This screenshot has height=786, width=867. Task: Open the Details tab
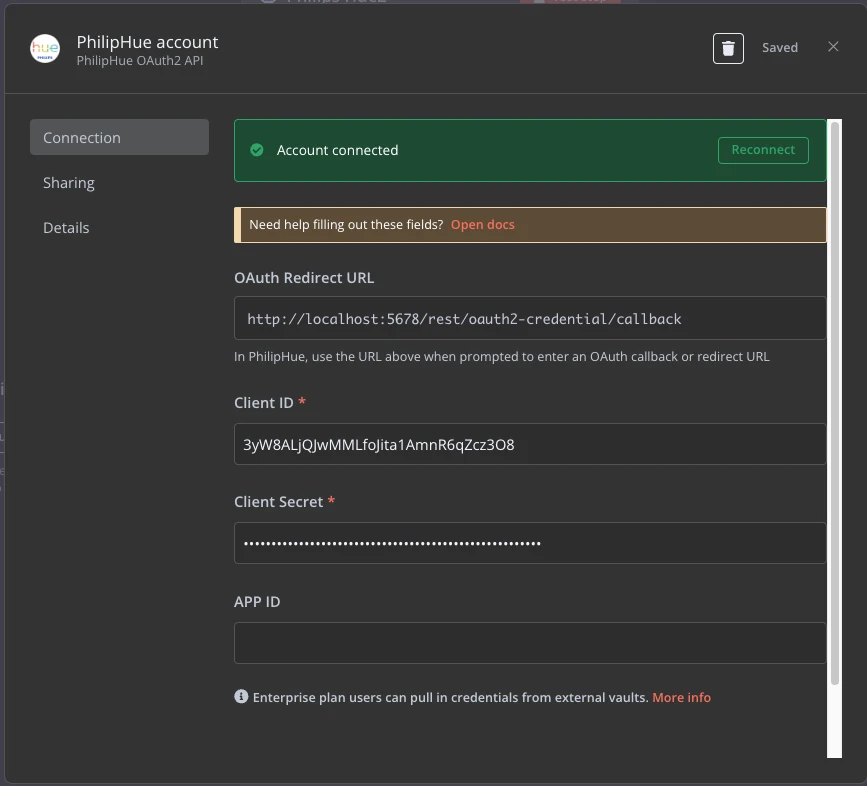click(66, 228)
